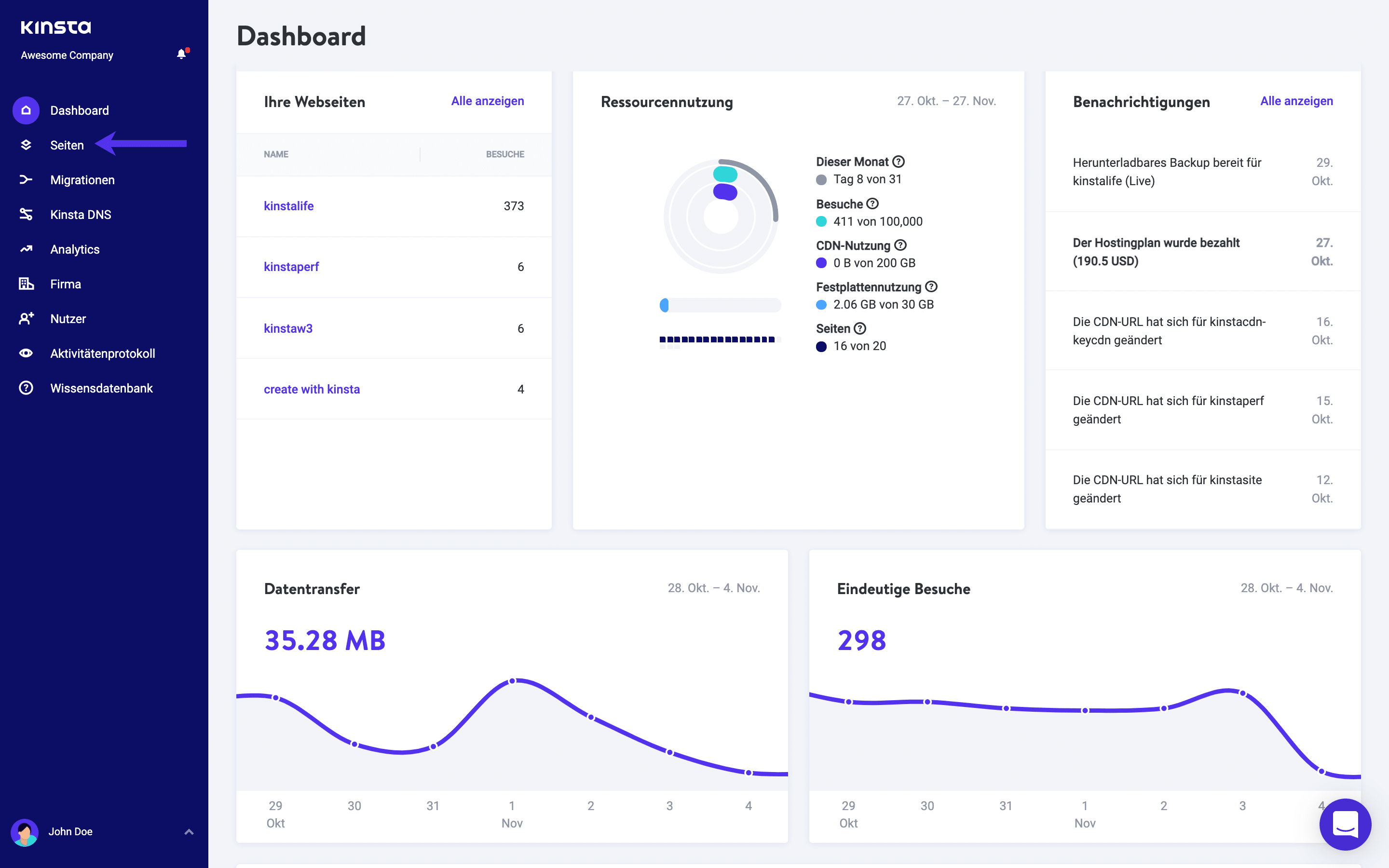
Task: Click the help icon next to CDN-Nutzung
Action: 899,245
